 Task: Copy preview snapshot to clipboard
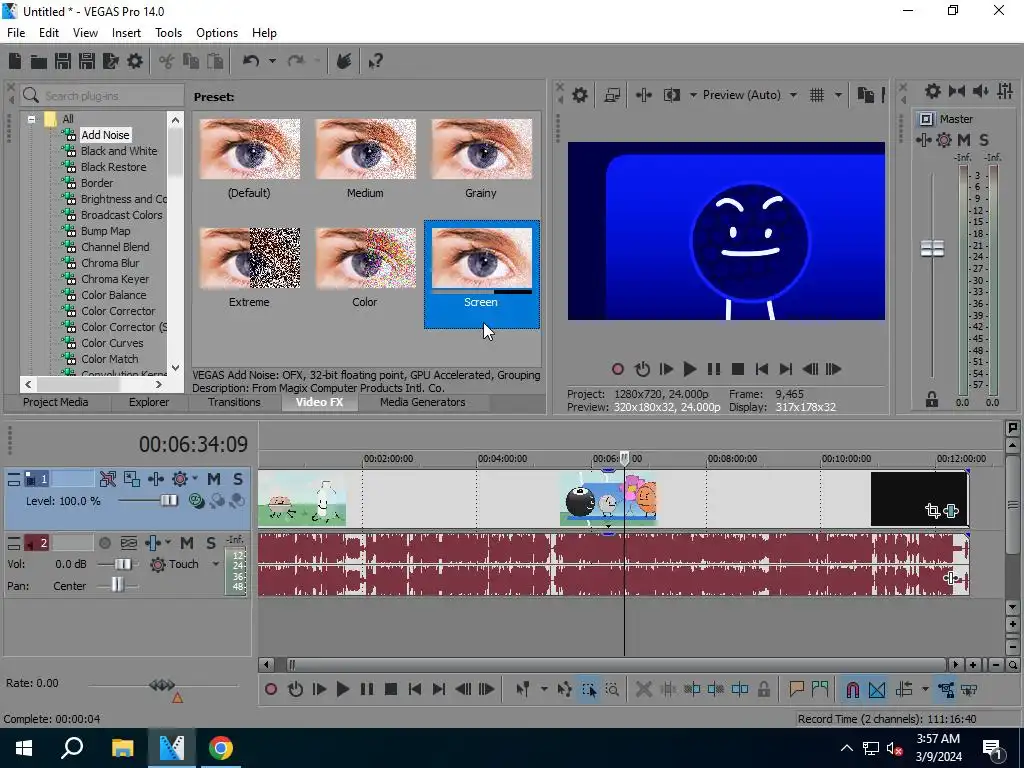pyautogui.click(x=865, y=95)
